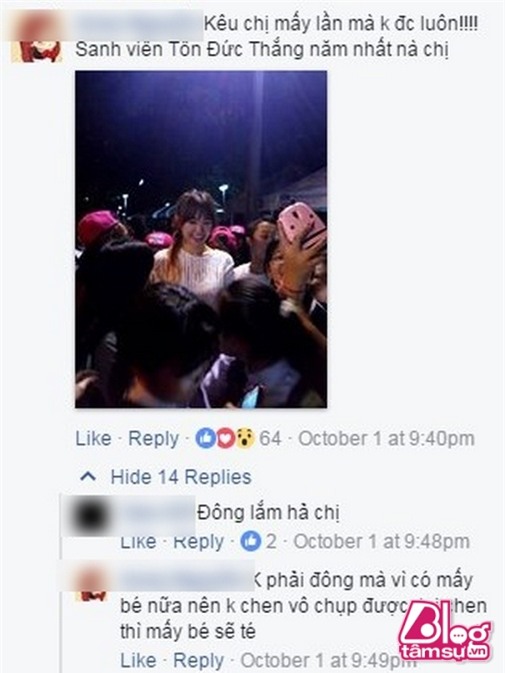Image resolution: width=505 pixels, height=673 pixels.
Task: Open the October 1 at 9:40pm timestamp
Action: click(386, 439)
